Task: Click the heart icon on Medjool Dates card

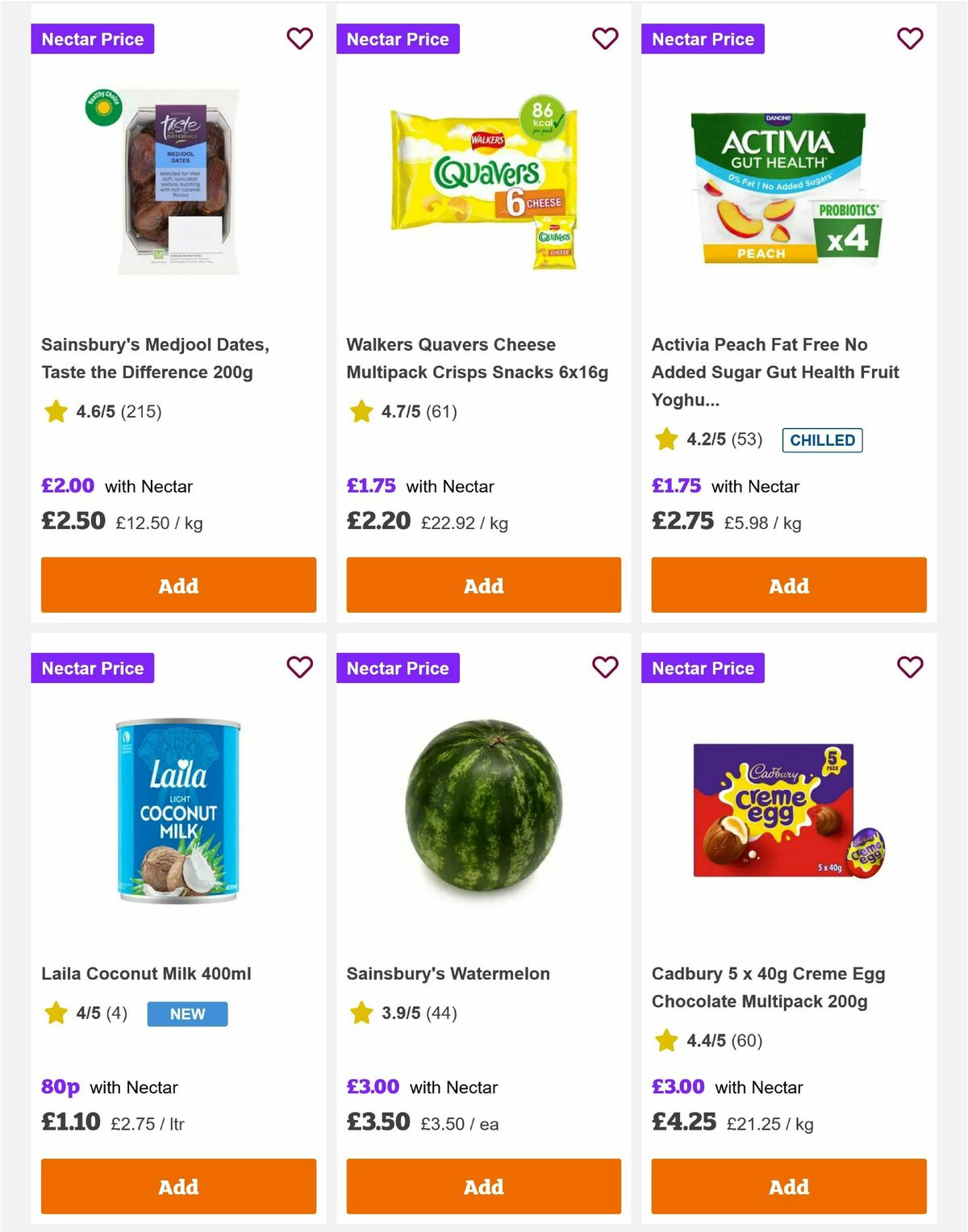Action: (299, 39)
